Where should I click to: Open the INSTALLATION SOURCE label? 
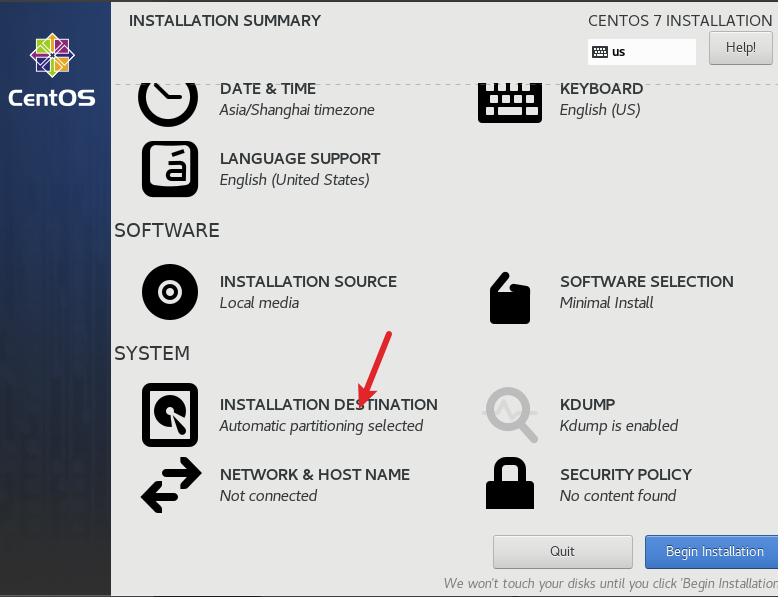coord(308,282)
